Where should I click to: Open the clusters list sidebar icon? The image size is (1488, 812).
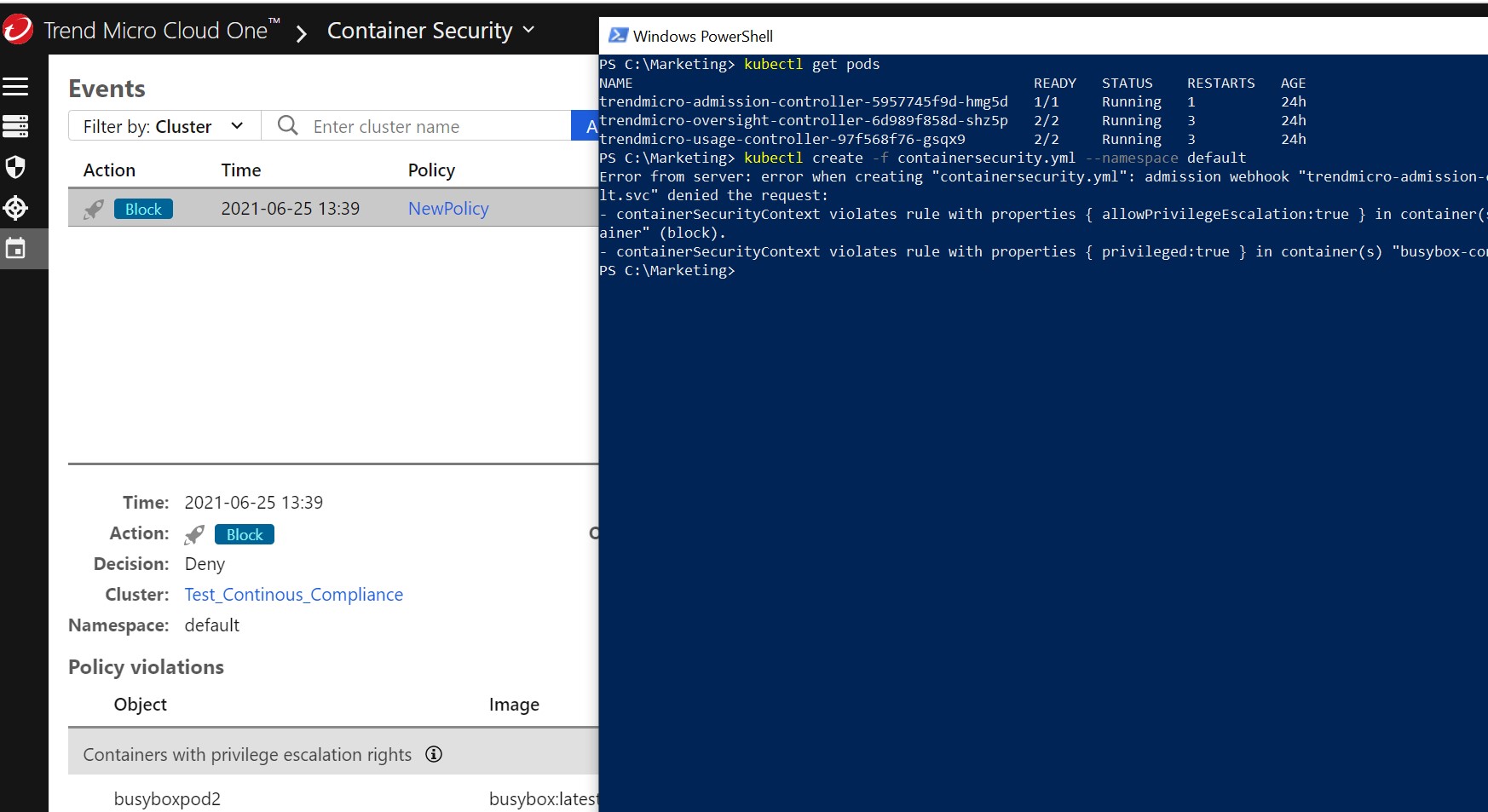click(x=15, y=126)
